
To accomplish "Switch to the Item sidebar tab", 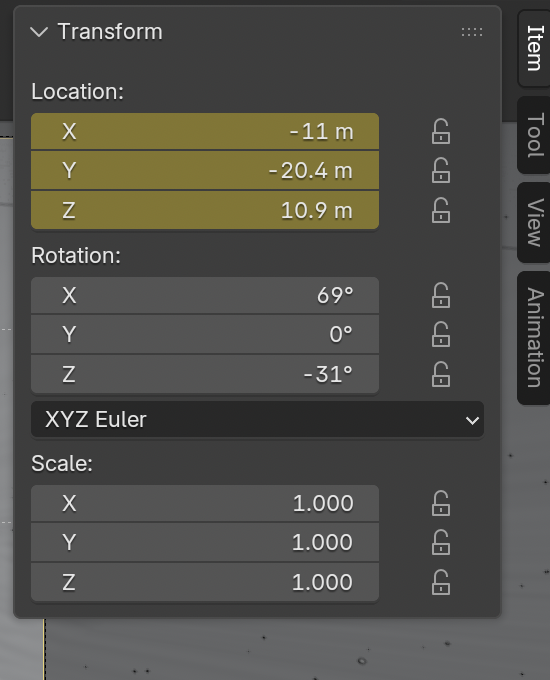I will 534,48.
